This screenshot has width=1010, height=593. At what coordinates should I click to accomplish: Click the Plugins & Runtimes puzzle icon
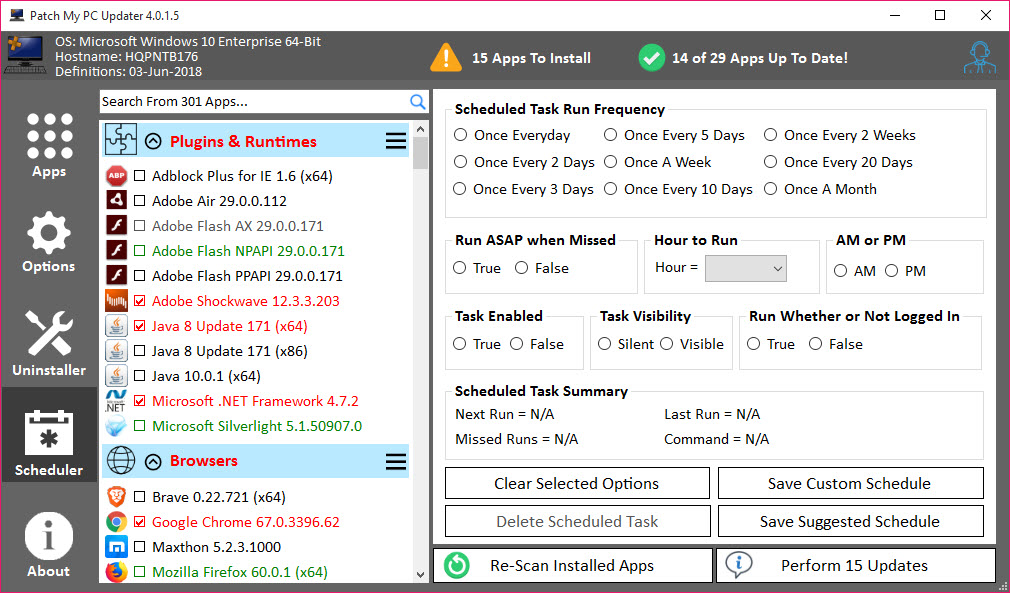click(x=120, y=140)
